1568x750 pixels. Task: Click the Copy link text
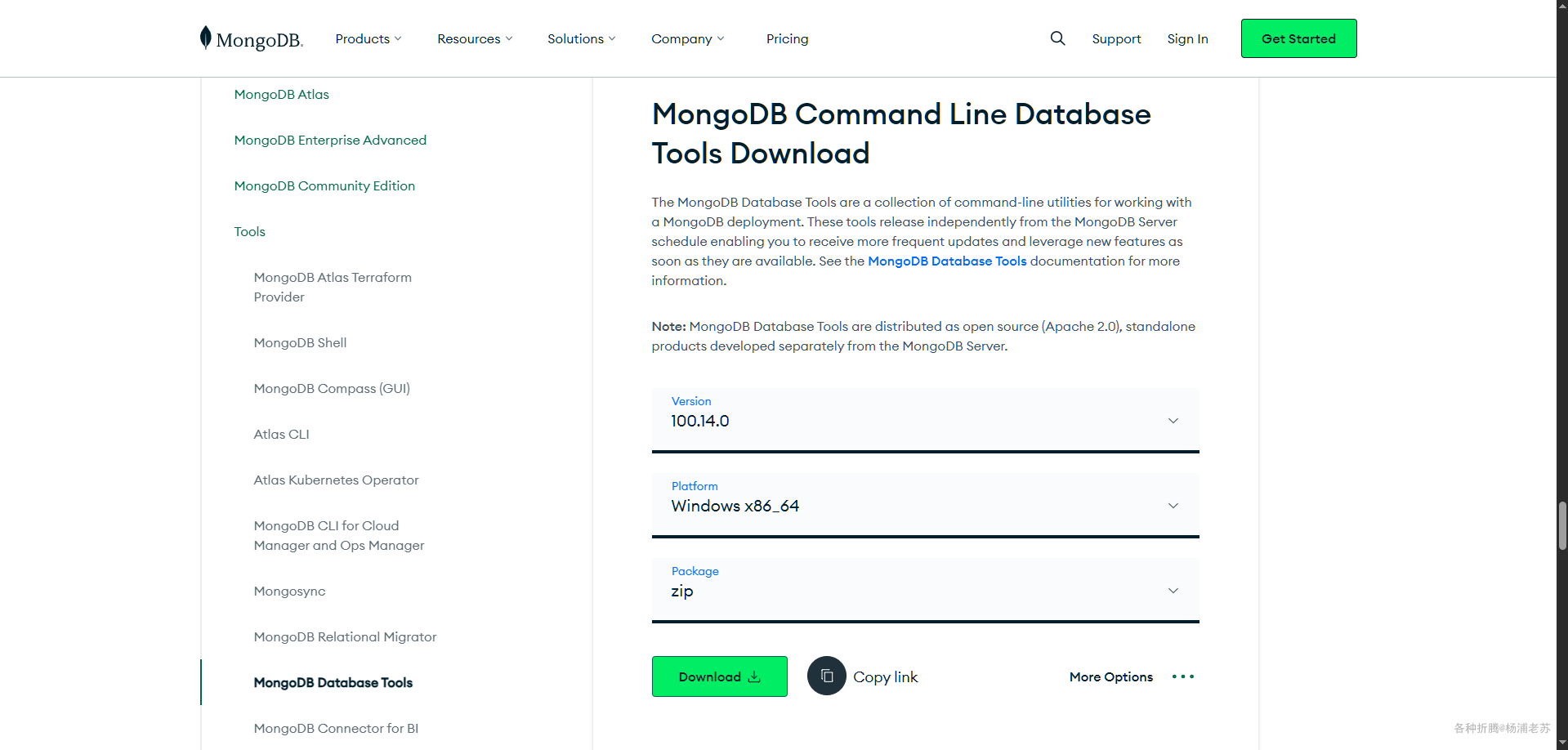886,677
